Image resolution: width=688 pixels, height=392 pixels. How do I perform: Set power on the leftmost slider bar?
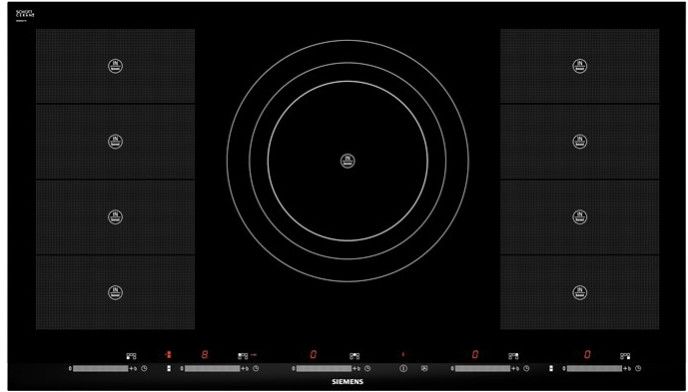100,369
